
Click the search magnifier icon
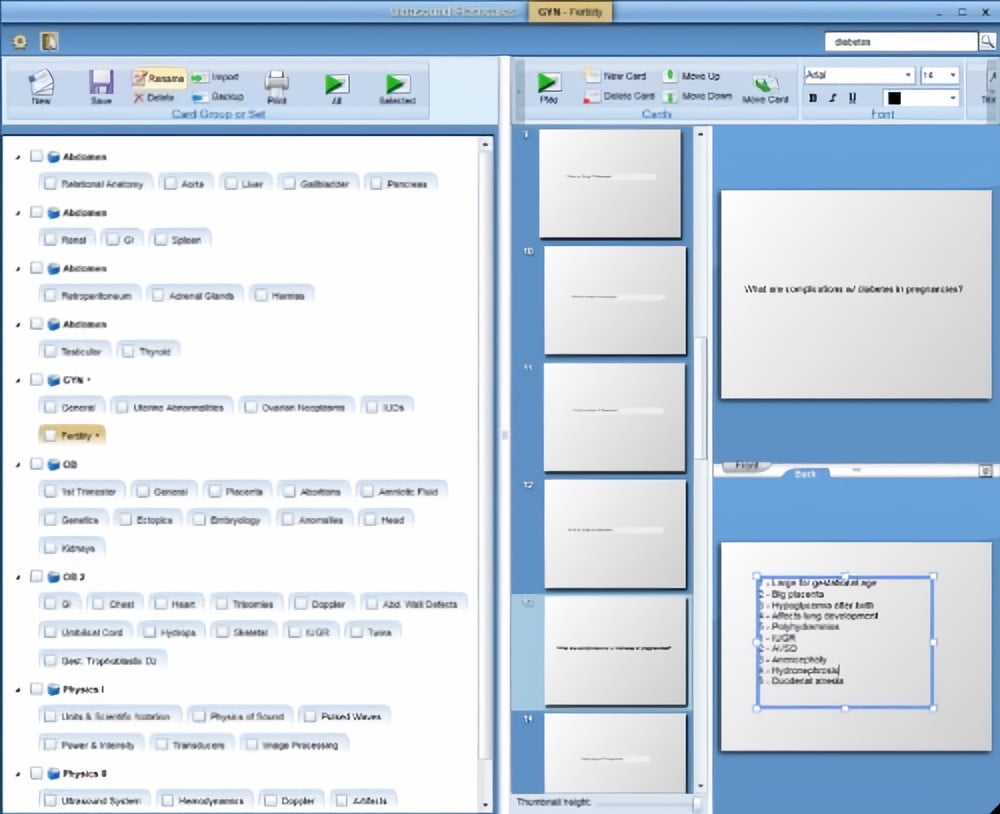click(x=986, y=42)
